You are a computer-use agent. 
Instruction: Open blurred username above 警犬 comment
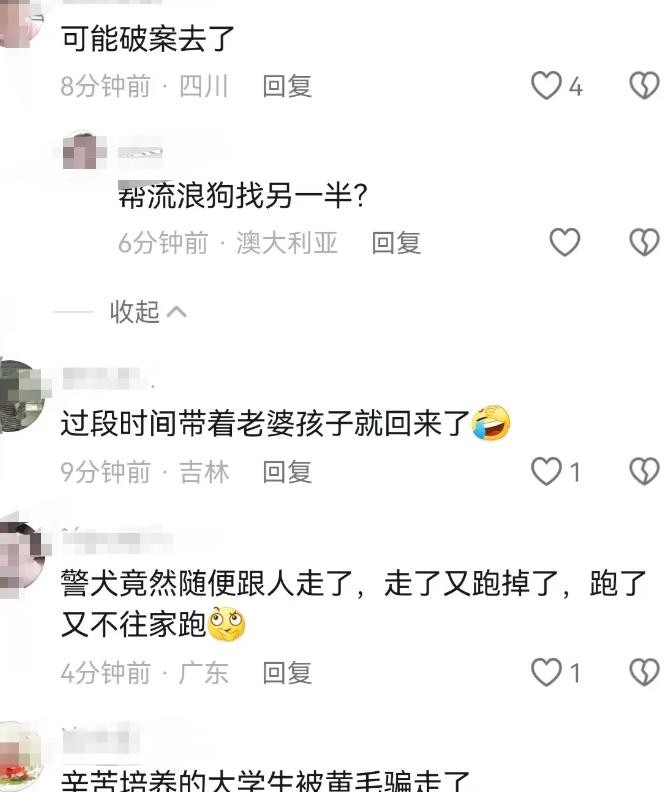(117, 538)
